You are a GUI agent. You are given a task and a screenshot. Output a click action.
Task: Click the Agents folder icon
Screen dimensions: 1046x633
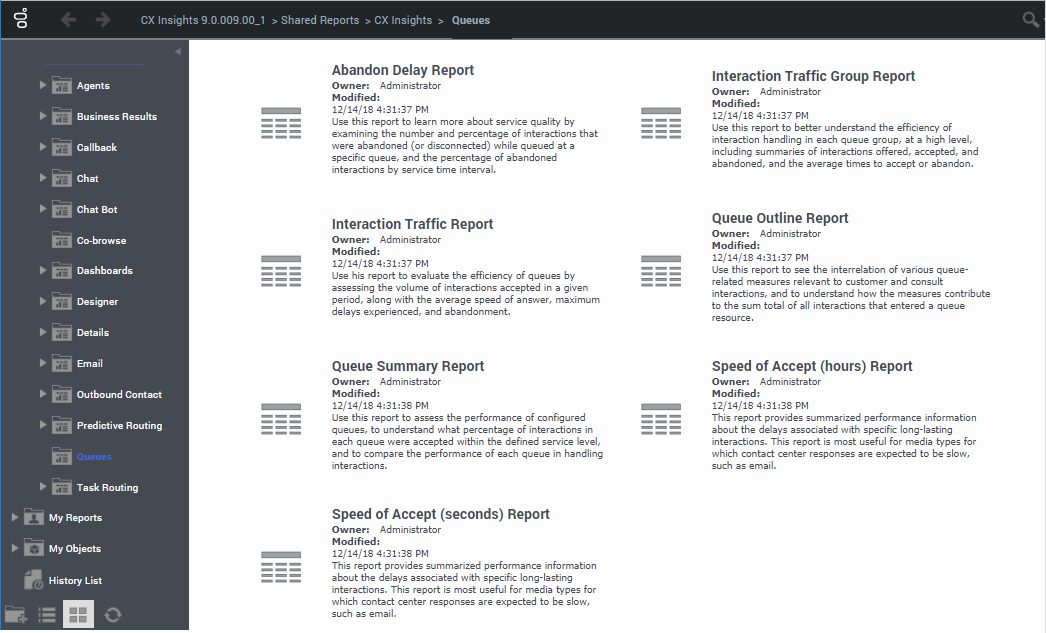(x=61, y=85)
